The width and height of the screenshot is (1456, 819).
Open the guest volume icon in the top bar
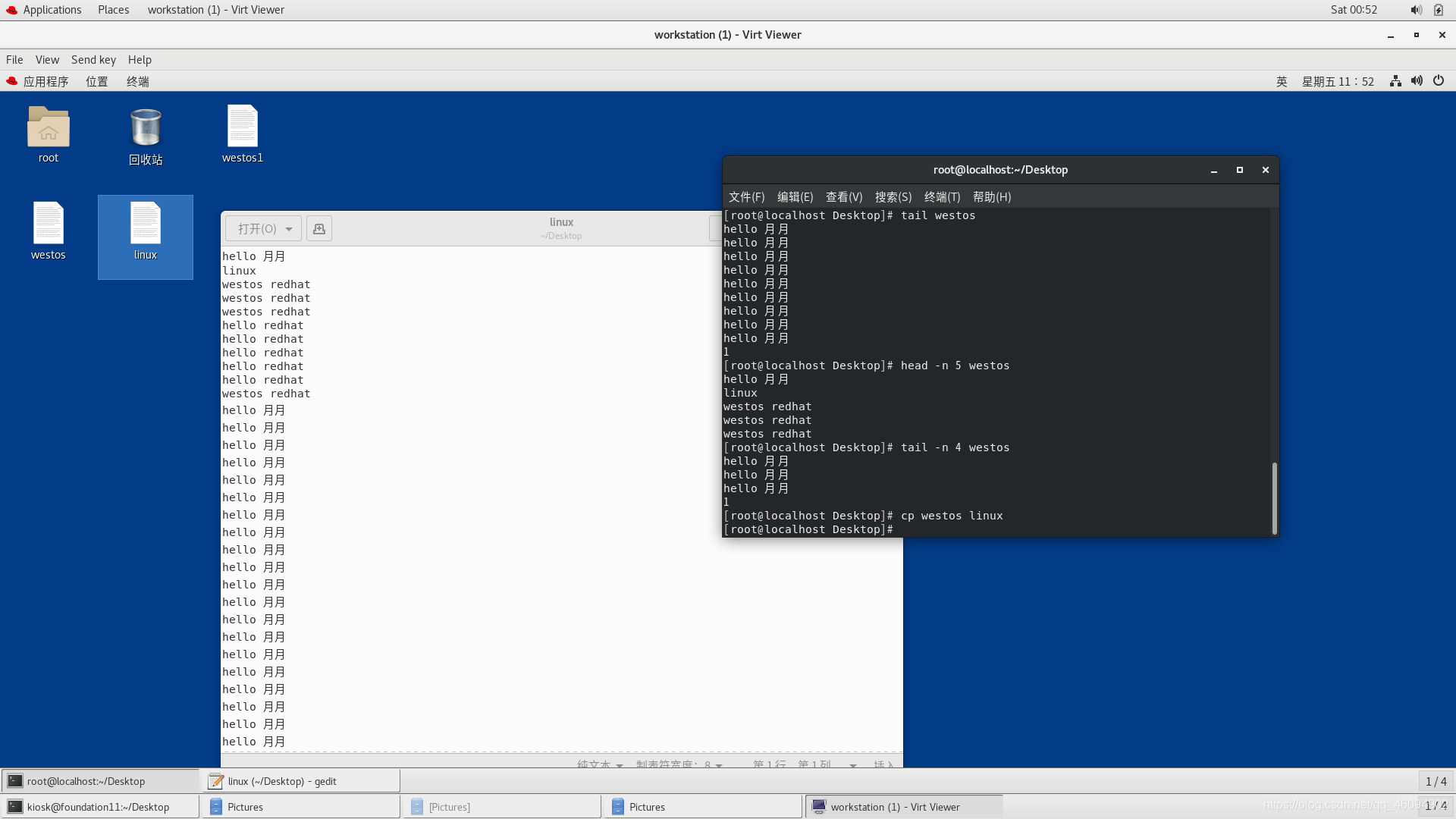click(1417, 81)
